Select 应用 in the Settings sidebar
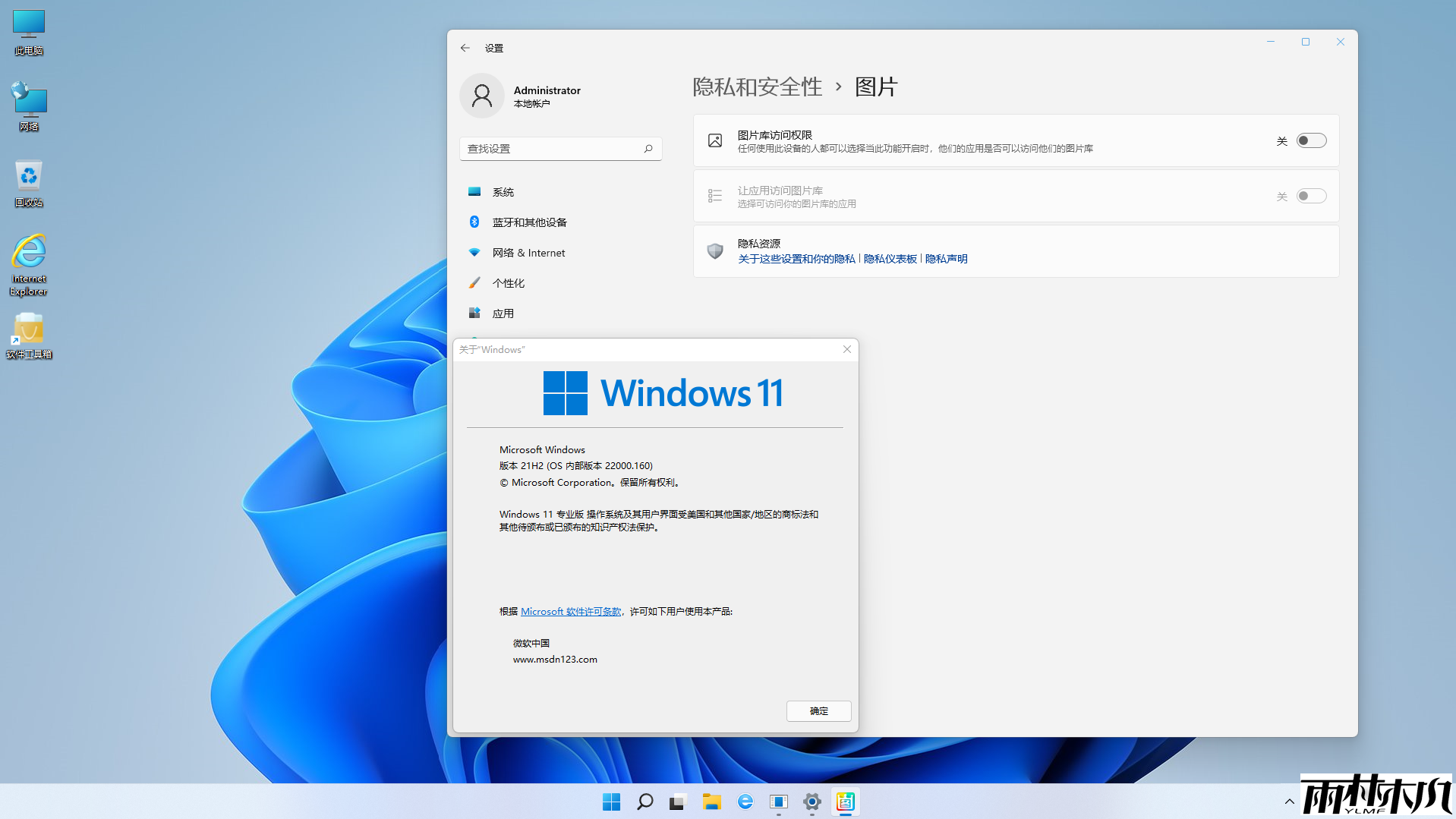The height and width of the screenshot is (819, 1456). point(503,313)
